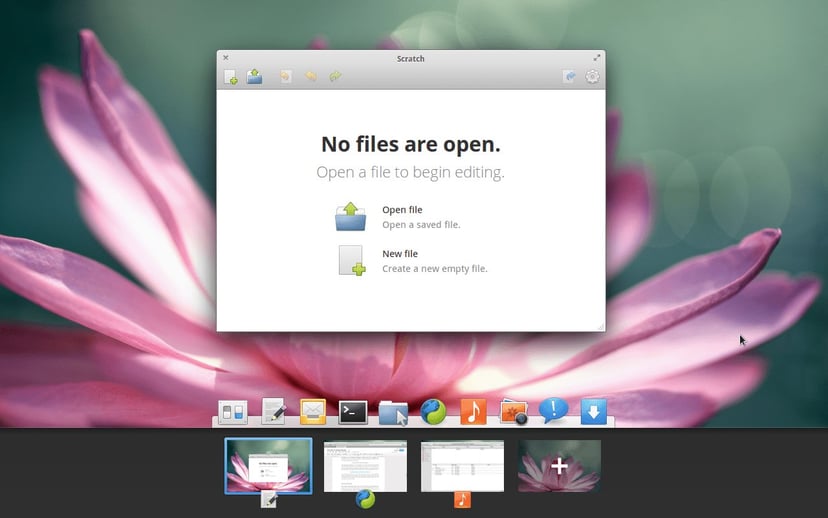This screenshot has width=828, height=518.
Task: Choose the Open file option in welcome screen
Action: [399, 216]
